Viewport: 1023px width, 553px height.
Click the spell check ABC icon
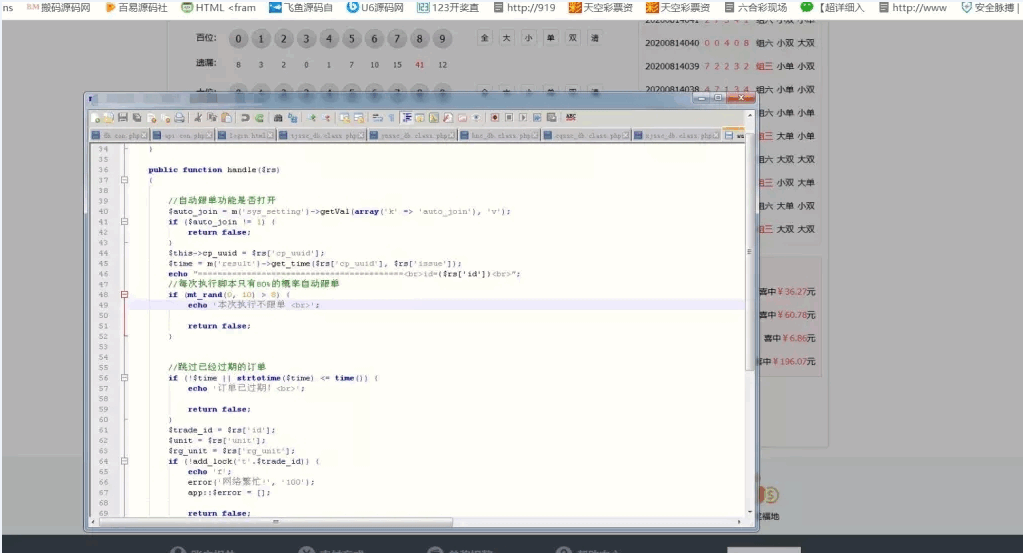(569, 117)
